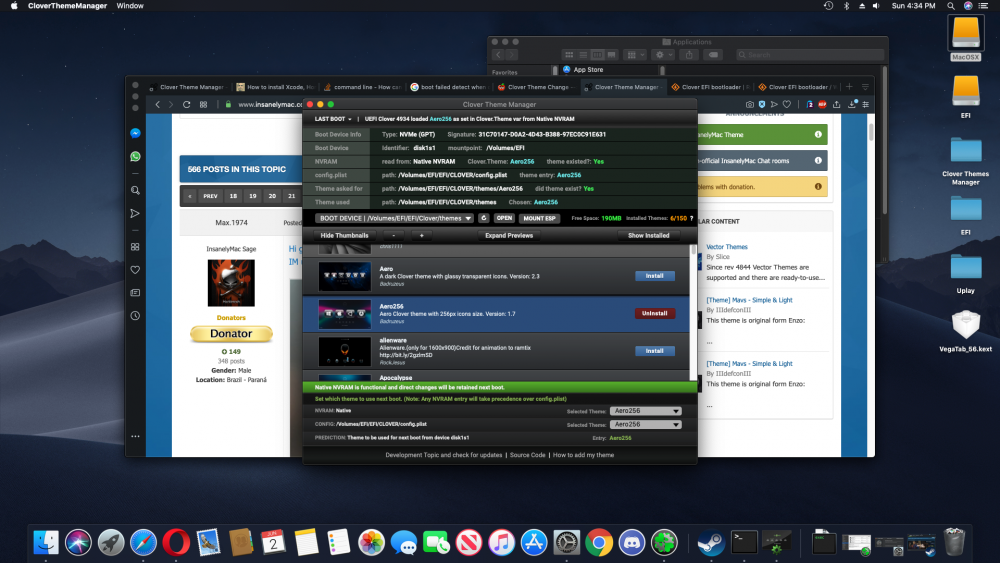Viewport: 1000px width, 563px height.
Task: Toggle Expand Previews in the theme list
Action: point(508,236)
